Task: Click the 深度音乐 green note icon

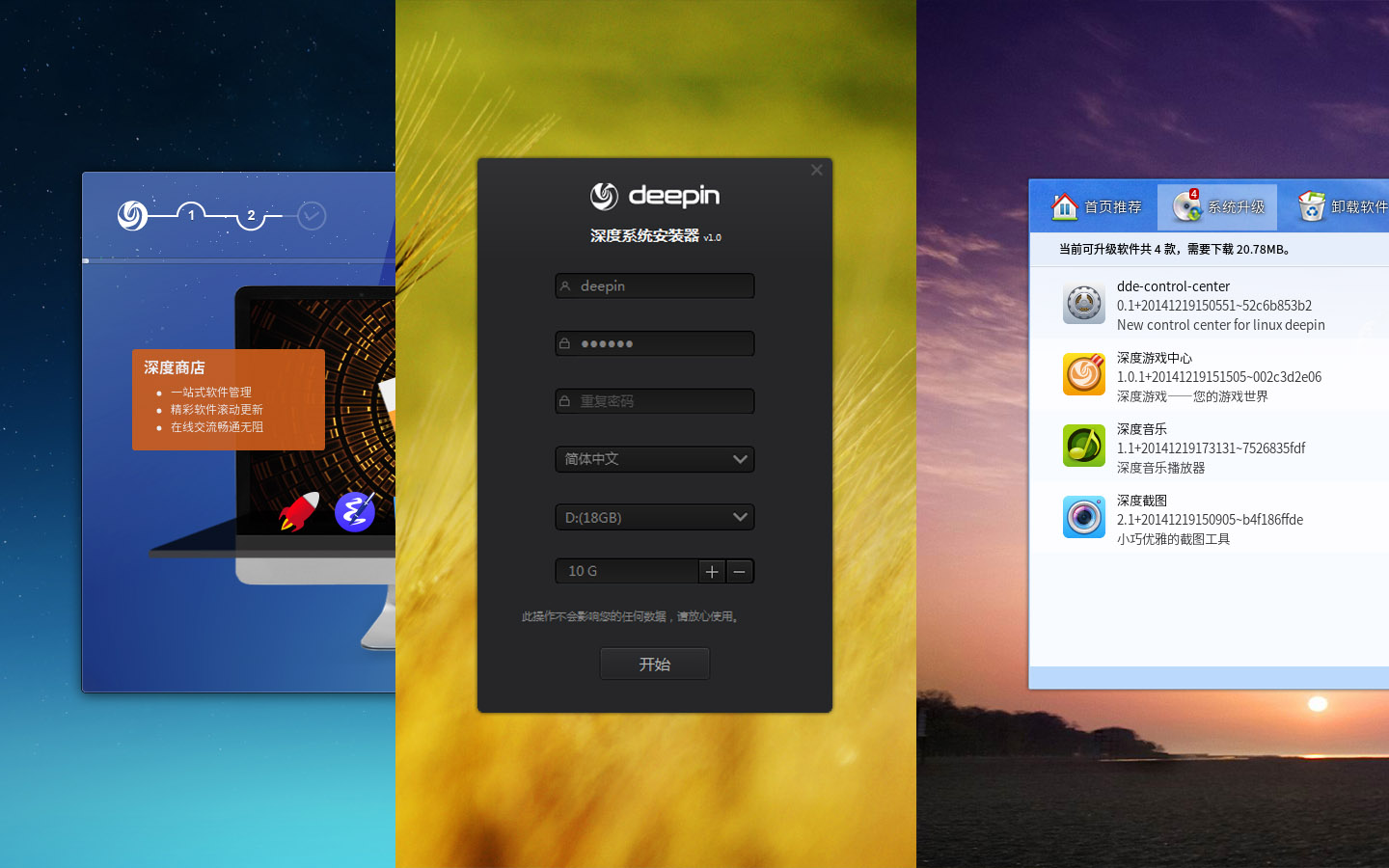Action: coord(1084,446)
